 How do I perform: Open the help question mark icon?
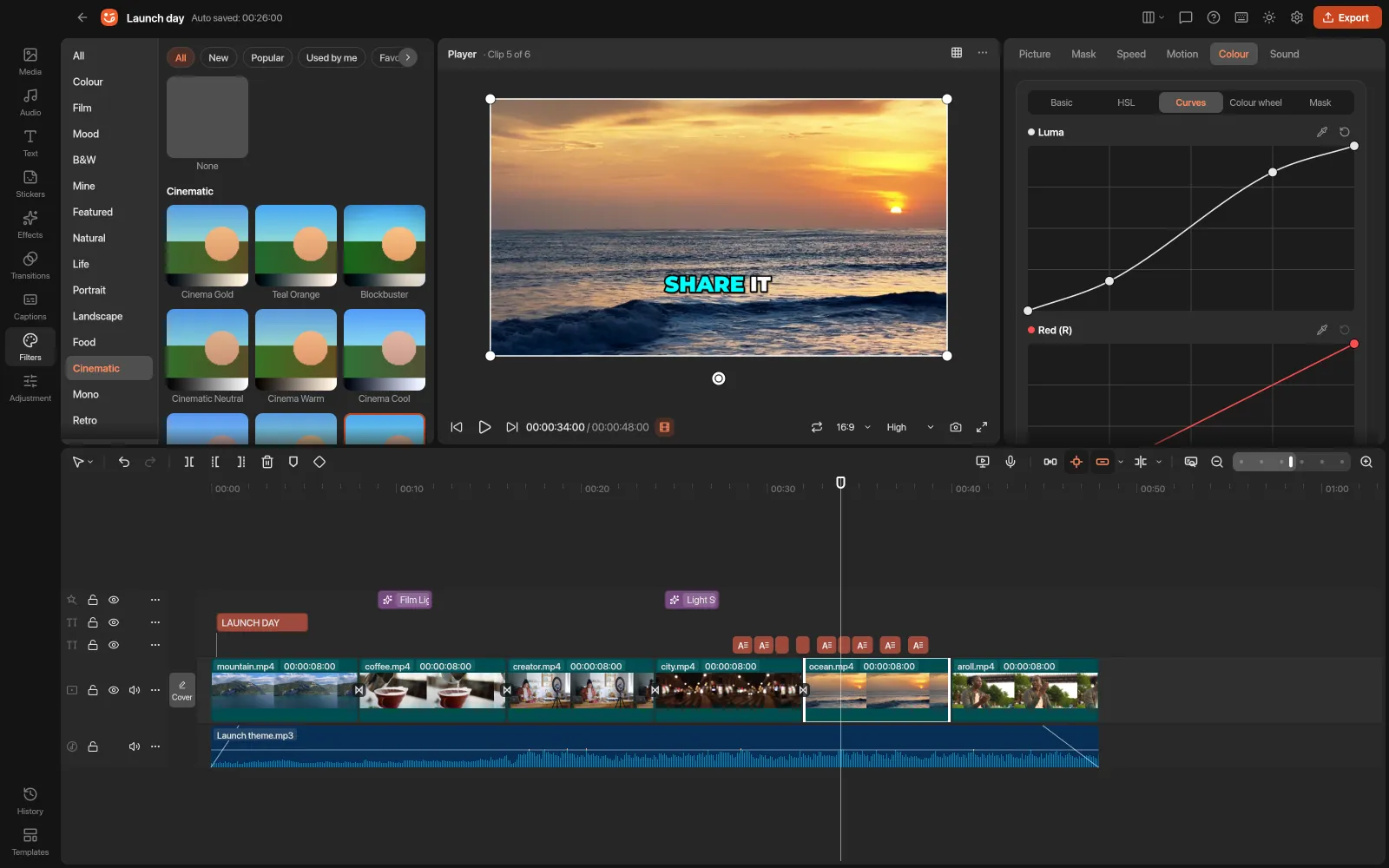[1214, 17]
